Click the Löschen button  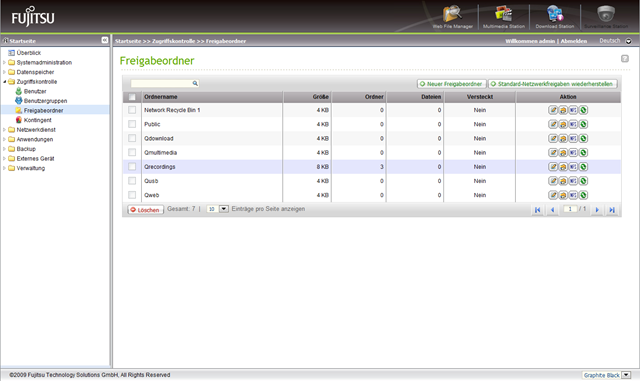[145, 210]
